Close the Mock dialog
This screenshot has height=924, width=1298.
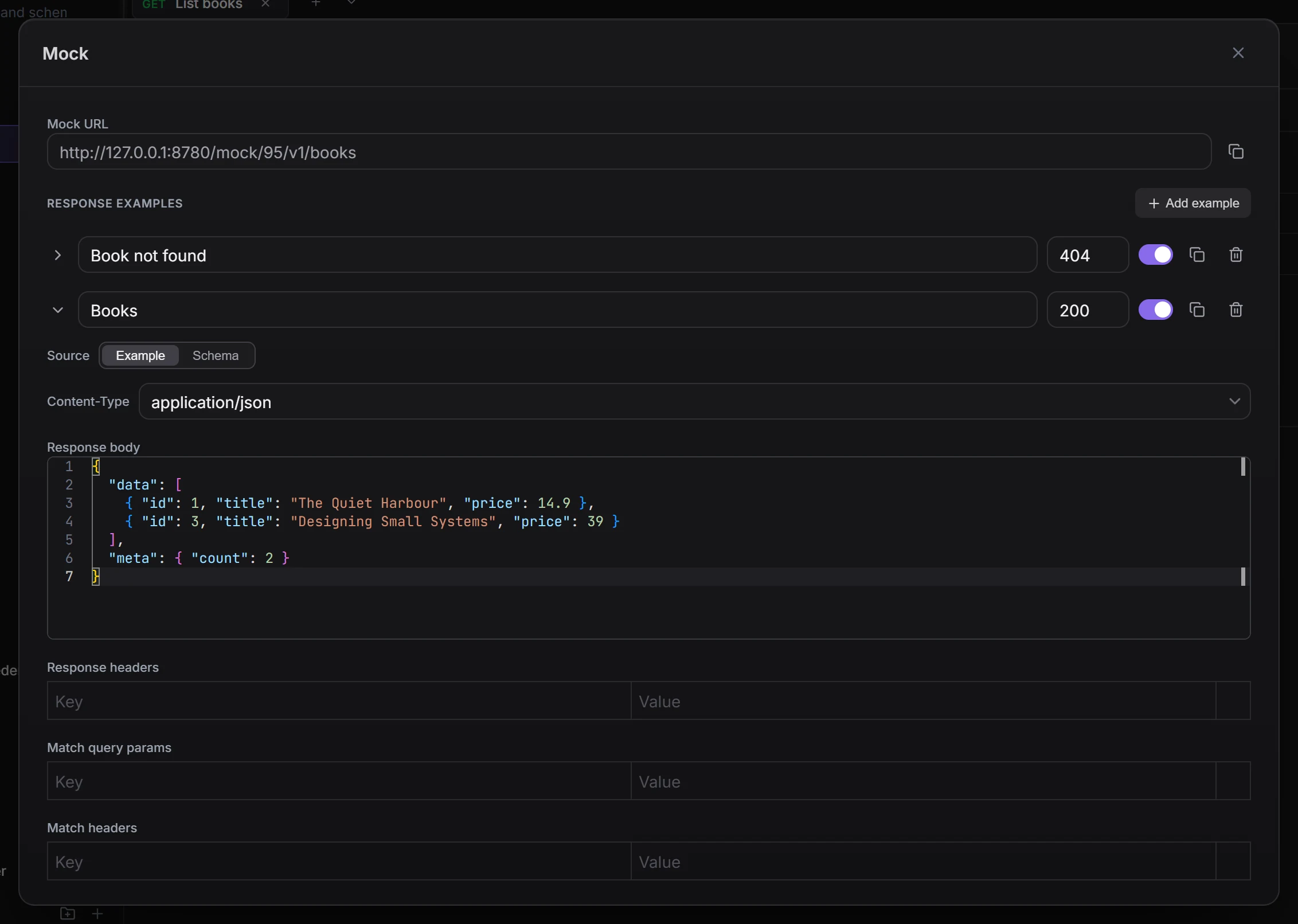click(x=1238, y=53)
